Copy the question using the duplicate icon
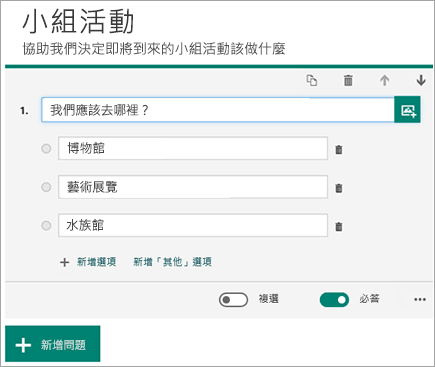Viewport: 435px width, 367px height. (312, 81)
